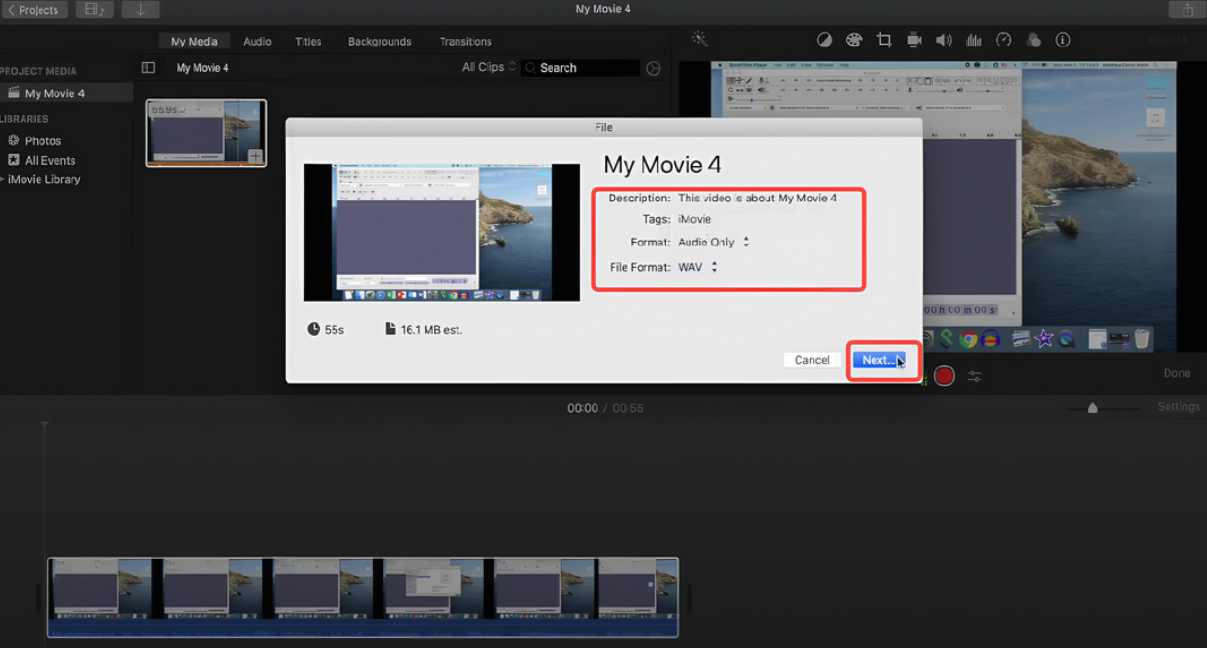Click the import media down-arrow button

click(x=140, y=10)
